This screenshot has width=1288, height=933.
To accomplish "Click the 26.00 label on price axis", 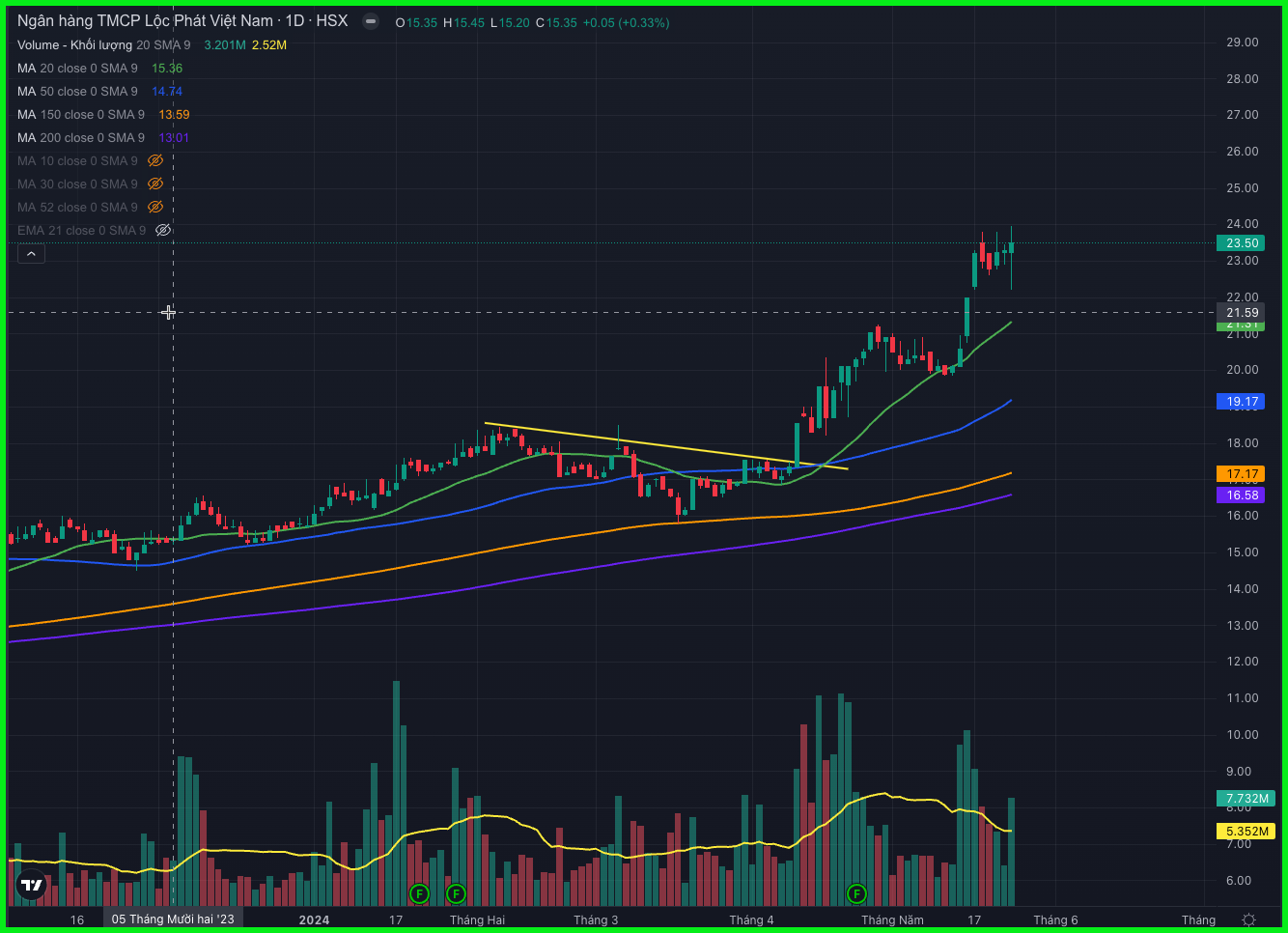I will [x=1242, y=152].
